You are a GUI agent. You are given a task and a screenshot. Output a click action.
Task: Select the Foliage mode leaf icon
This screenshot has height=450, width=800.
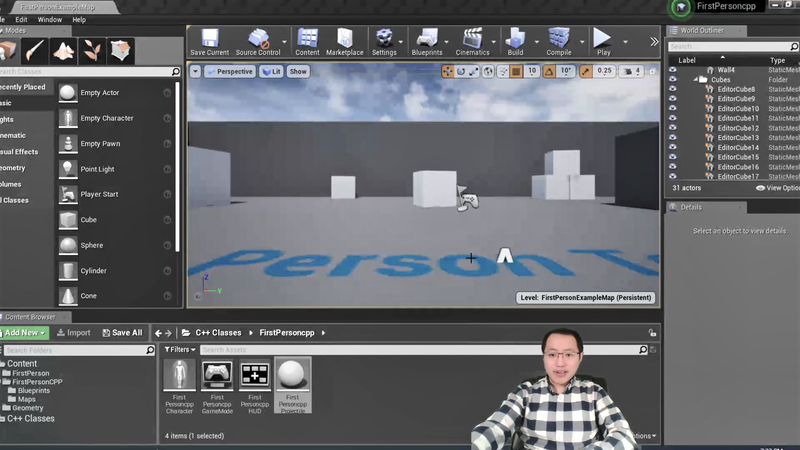pos(92,51)
